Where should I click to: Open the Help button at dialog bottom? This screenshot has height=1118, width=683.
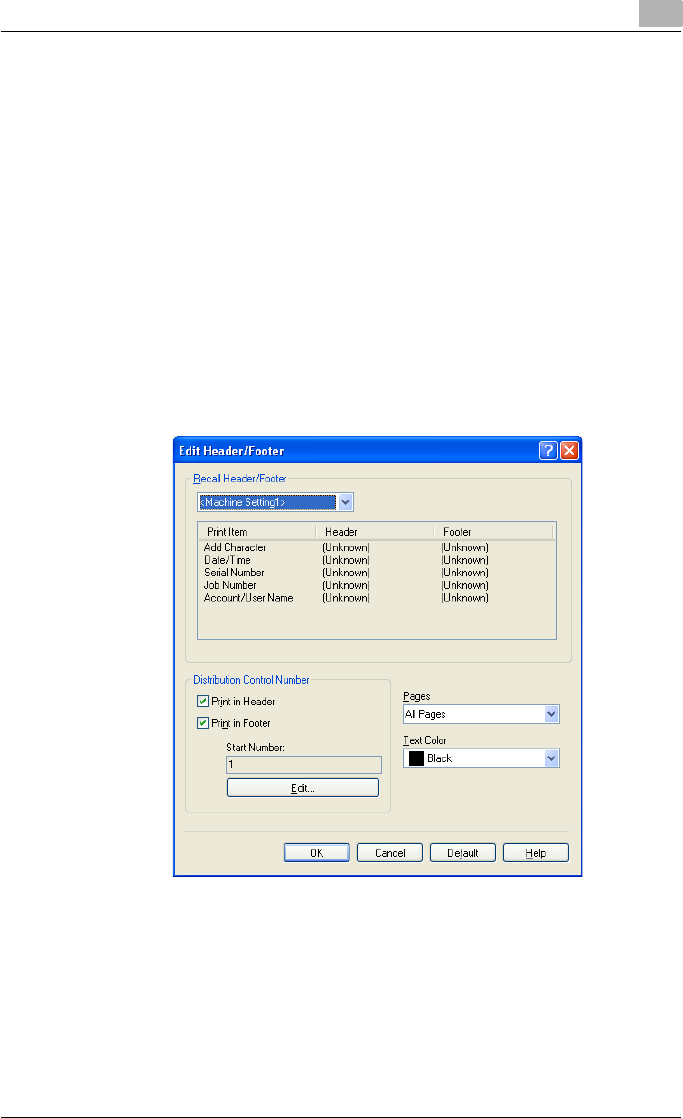(535, 853)
